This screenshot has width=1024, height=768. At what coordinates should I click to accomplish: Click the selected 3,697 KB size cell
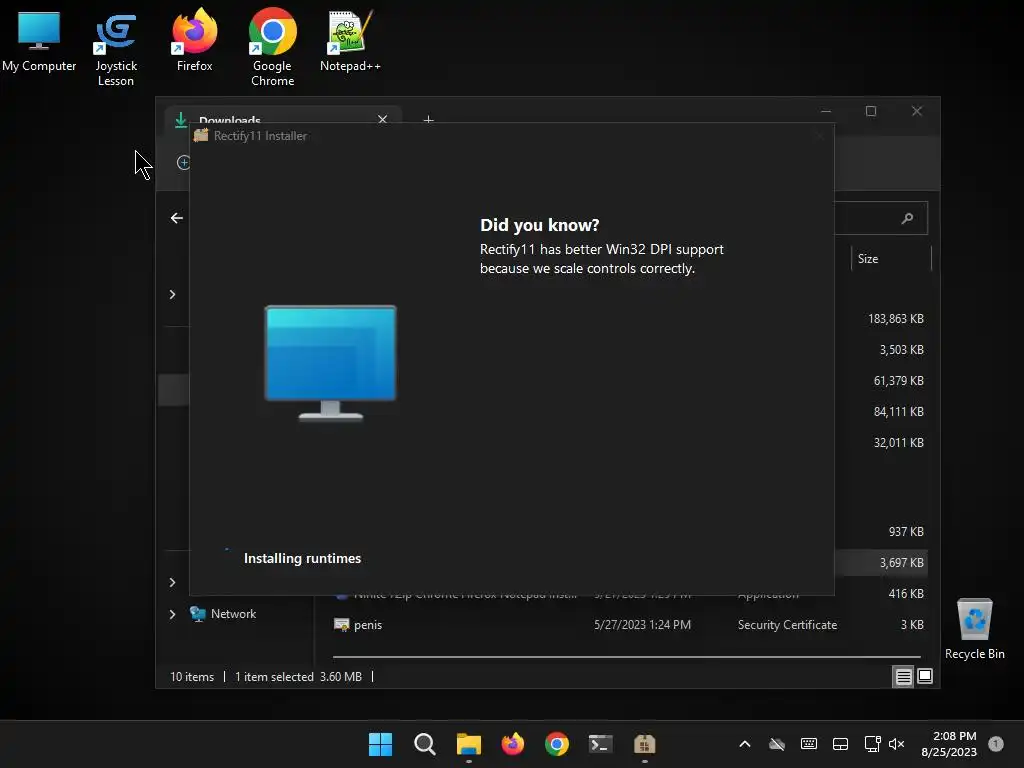click(901, 562)
